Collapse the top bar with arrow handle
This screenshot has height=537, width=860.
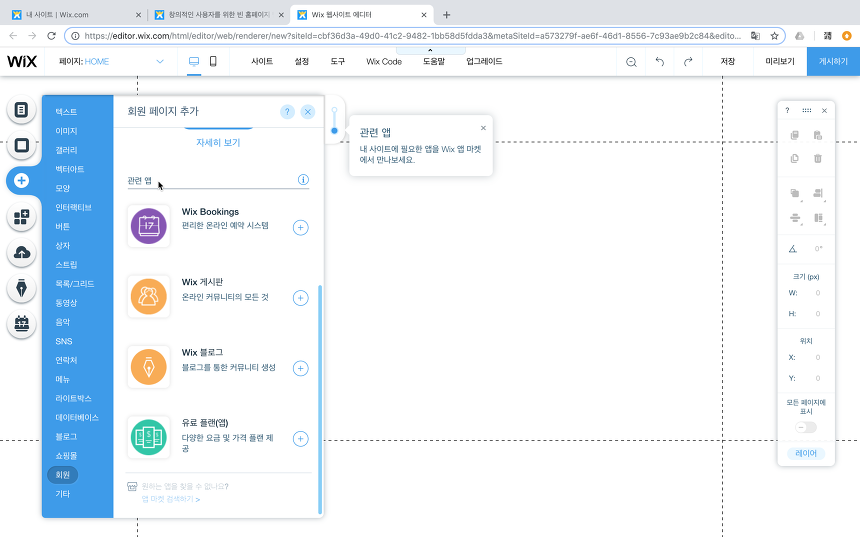[x=430, y=50]
